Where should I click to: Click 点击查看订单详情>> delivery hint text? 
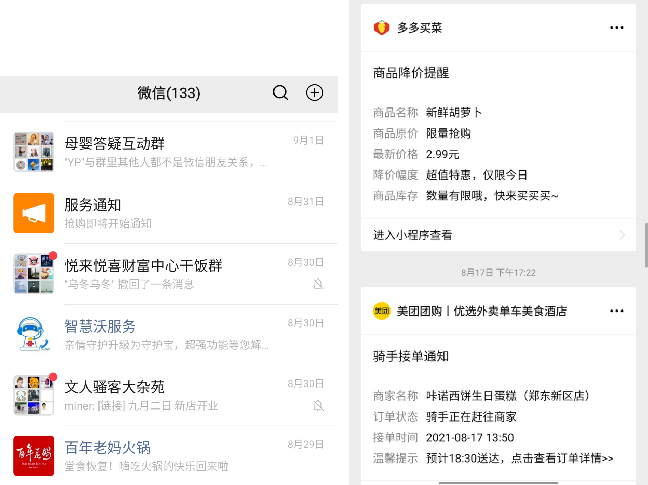point(562,458)
